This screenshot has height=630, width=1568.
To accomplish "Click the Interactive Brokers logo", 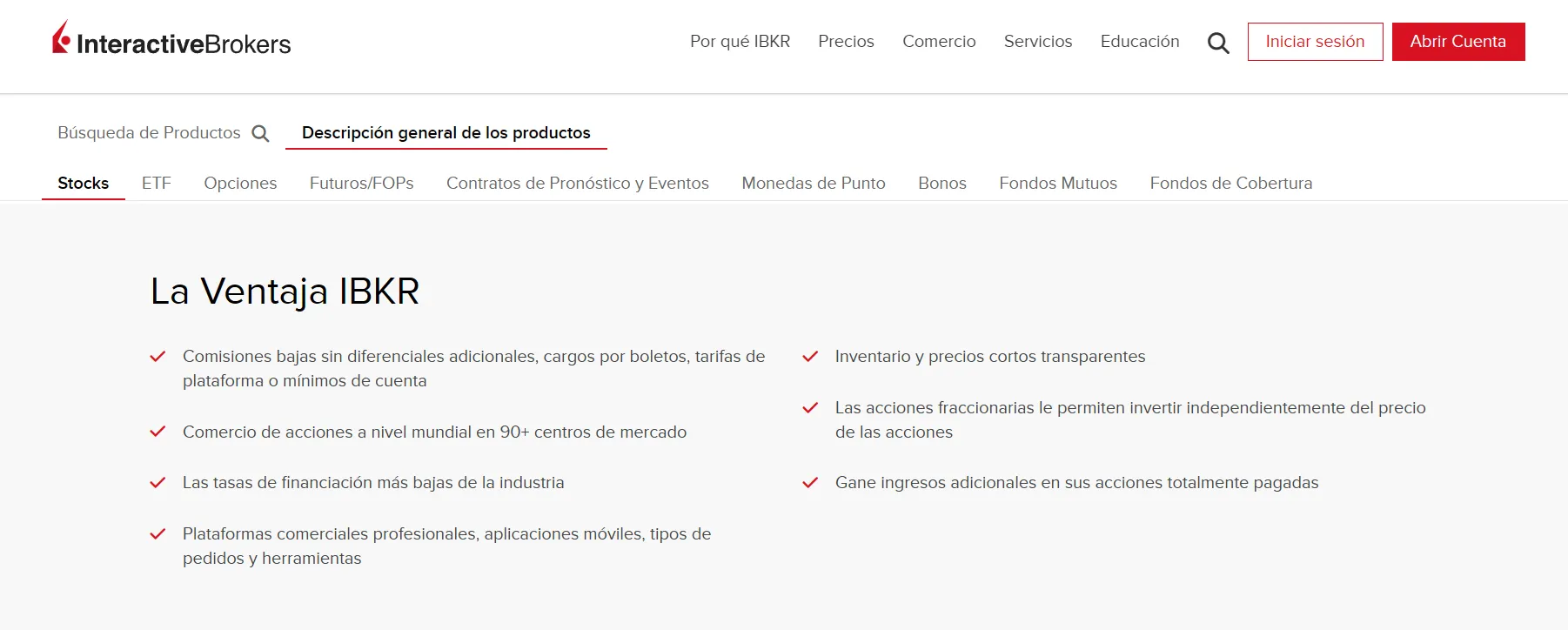I will (171, 39).
